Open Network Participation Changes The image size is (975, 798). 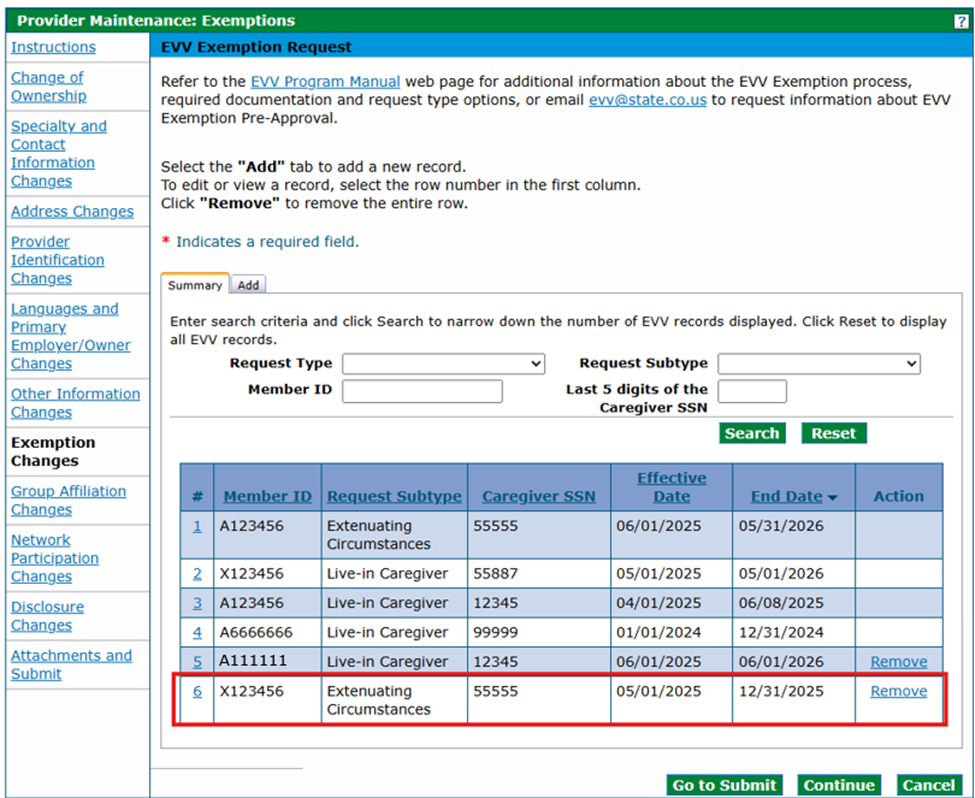point(55,558)
